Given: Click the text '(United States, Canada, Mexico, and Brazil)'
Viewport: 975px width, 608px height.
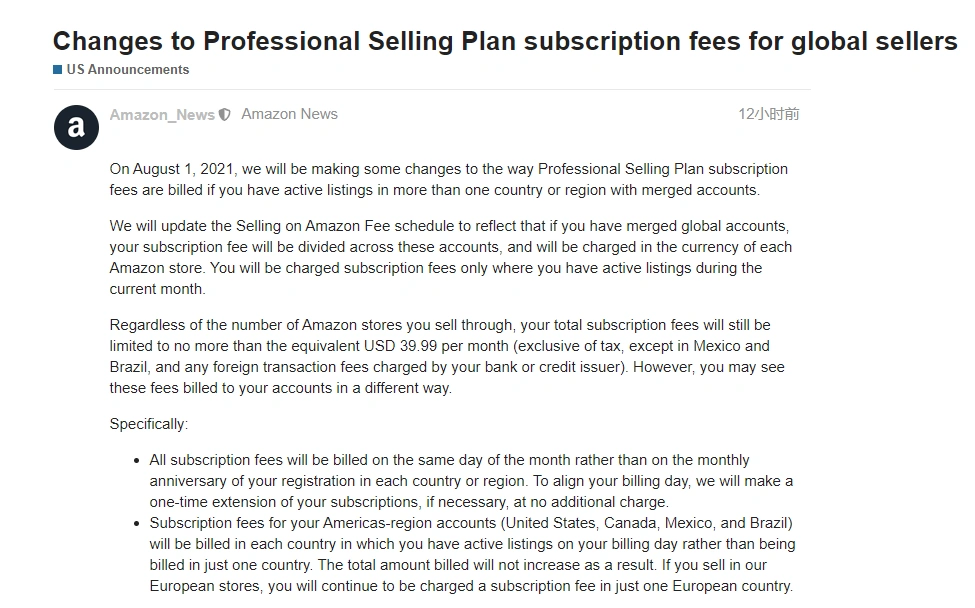Looking at the screenshot, I should pos(647,523).
